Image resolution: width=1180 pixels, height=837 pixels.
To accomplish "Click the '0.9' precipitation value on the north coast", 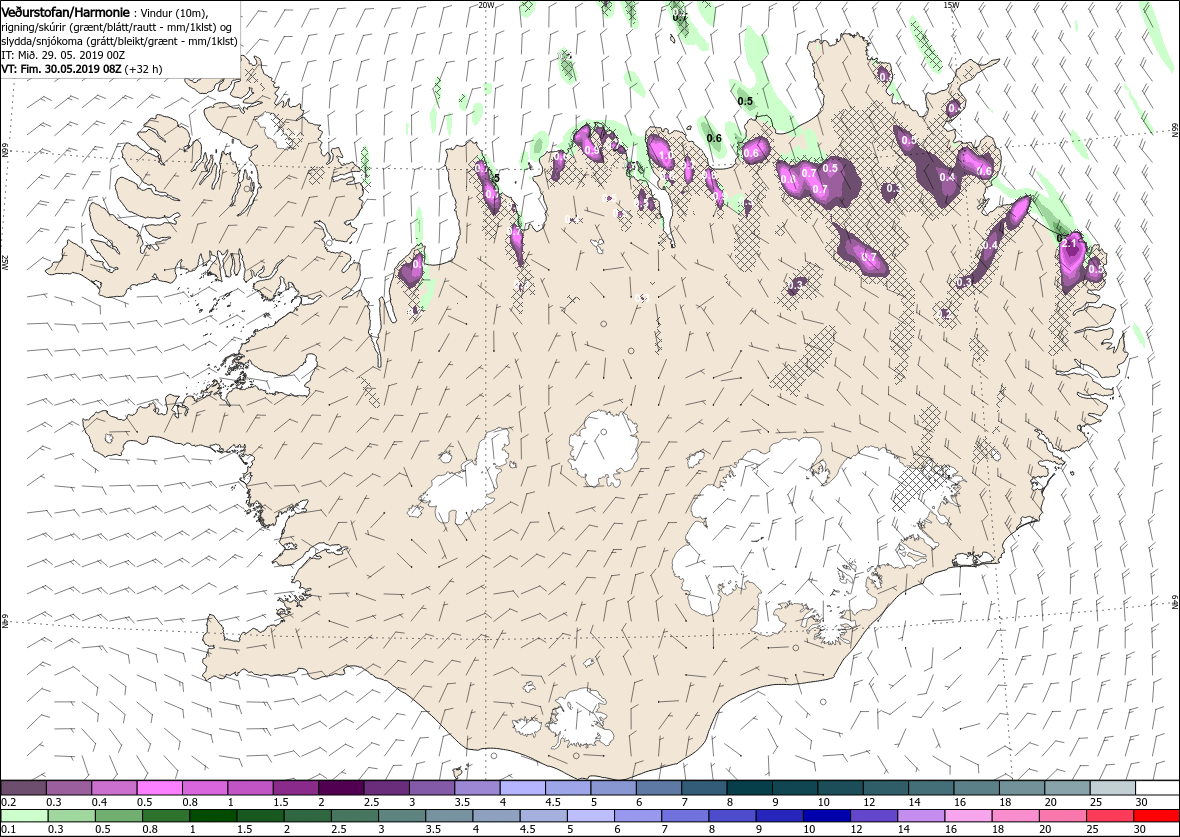I will (x=592, y=150).
